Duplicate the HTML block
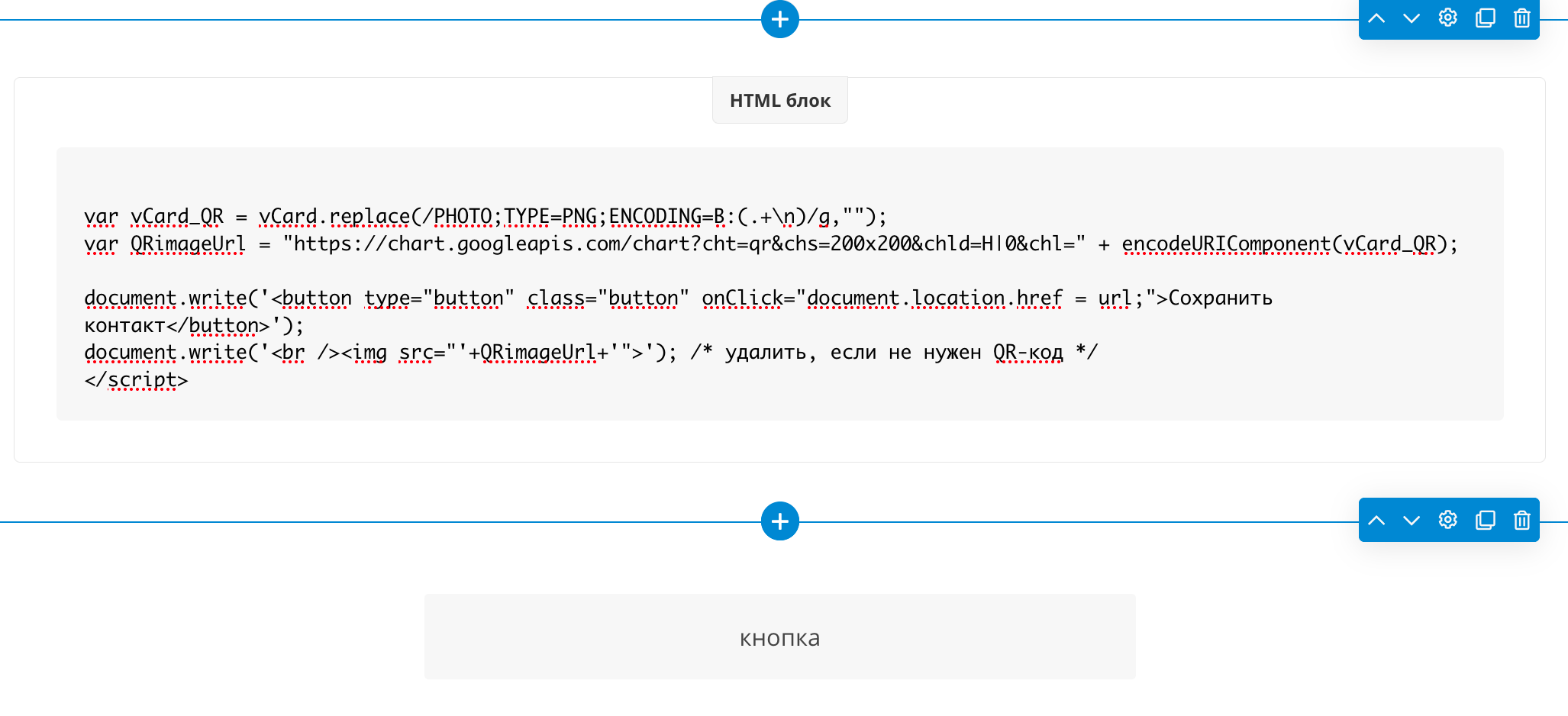The image size is (1568, 716). click(1485, 18)
